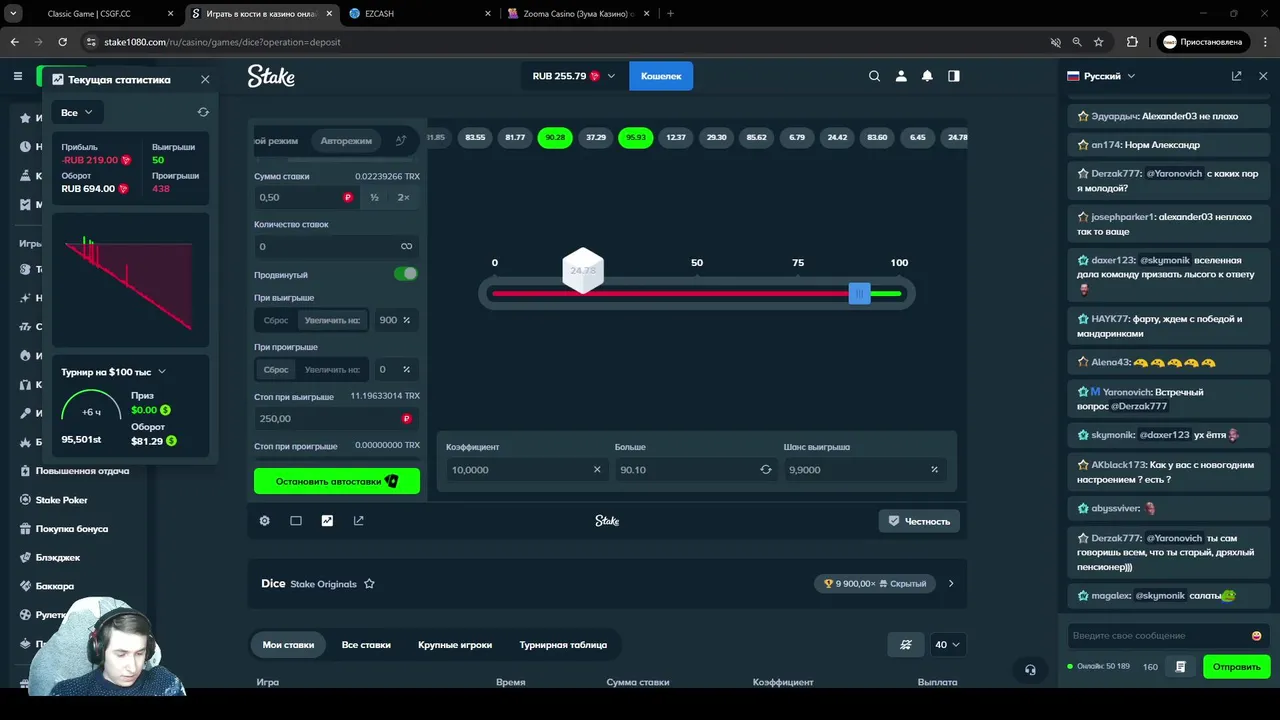The height and width of the screenshot is (720, 1280).
Task: Open the support headset icon
Action: click(x=1030, y=670)
